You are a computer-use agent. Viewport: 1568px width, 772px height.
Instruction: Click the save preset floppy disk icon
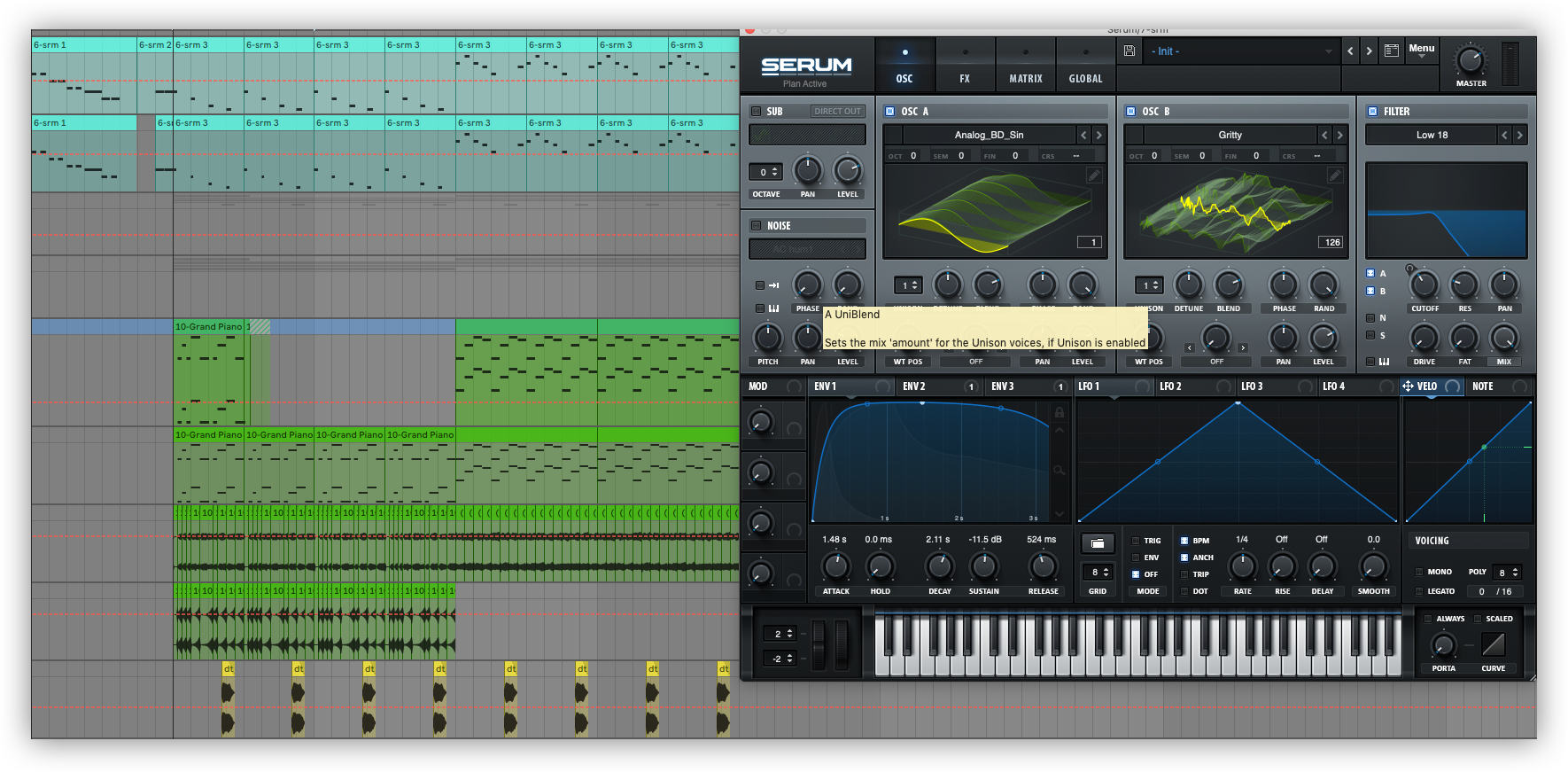[x=1129, y=51]
